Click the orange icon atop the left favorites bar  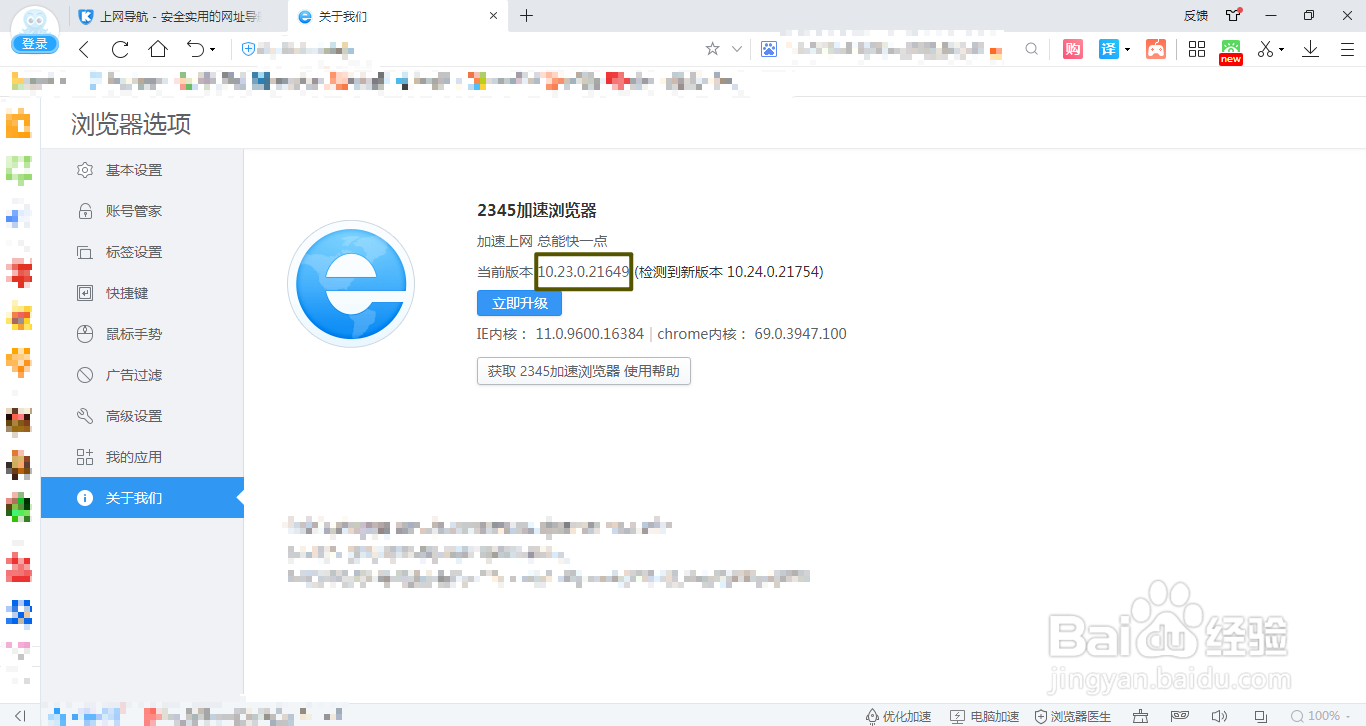[19, 124]
